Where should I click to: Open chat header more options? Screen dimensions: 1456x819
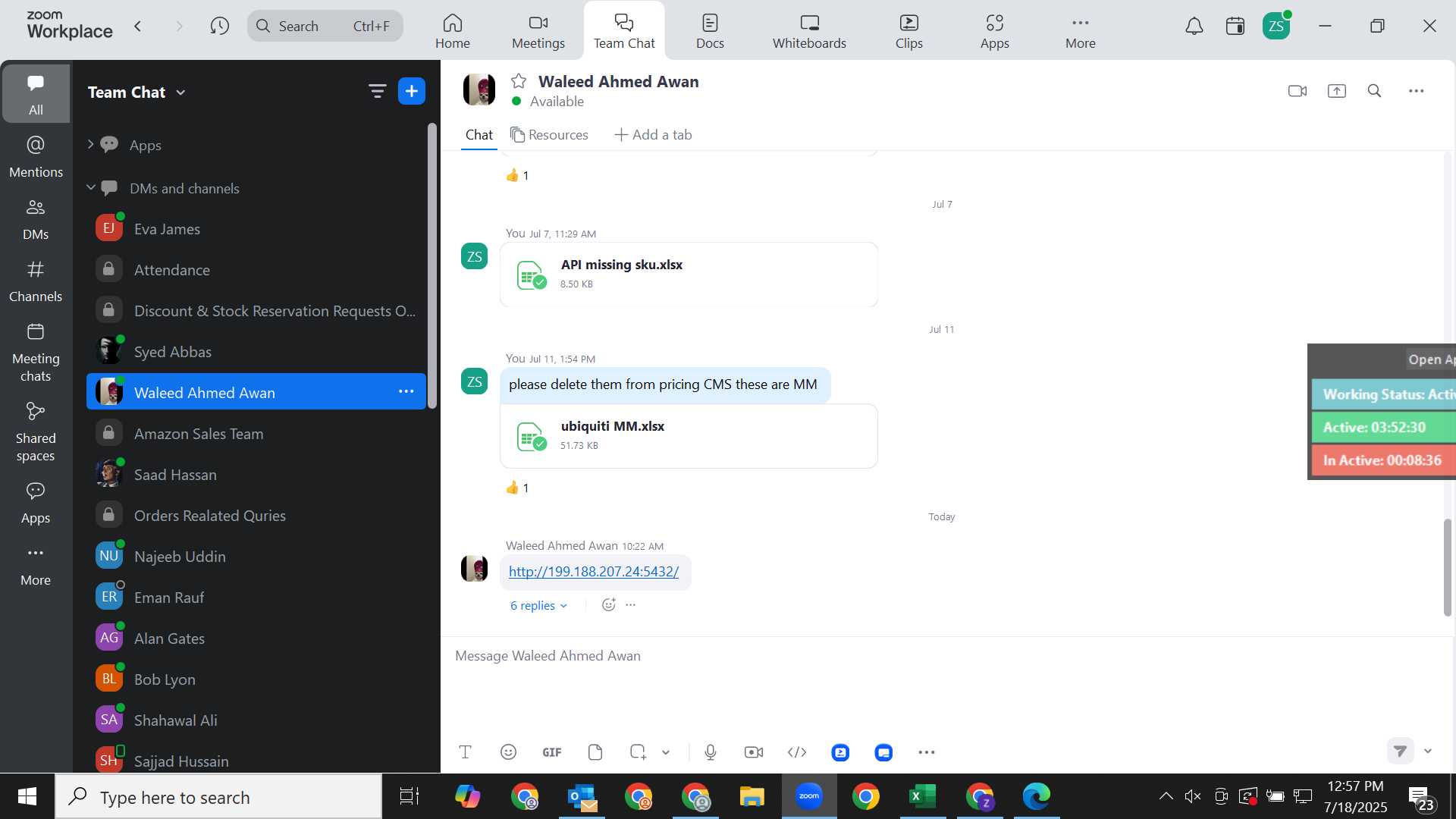point(1417,91)
